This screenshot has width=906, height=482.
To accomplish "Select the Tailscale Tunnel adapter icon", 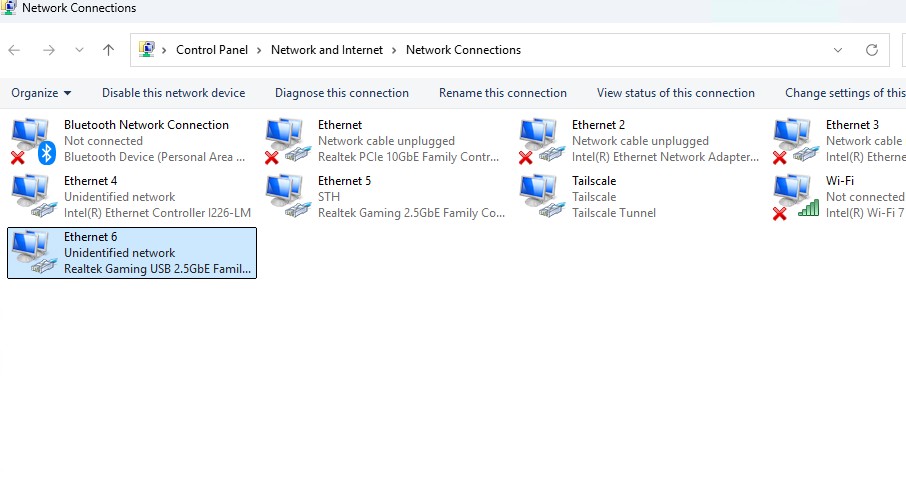I will pyautogui.click(x=538, y=196).
